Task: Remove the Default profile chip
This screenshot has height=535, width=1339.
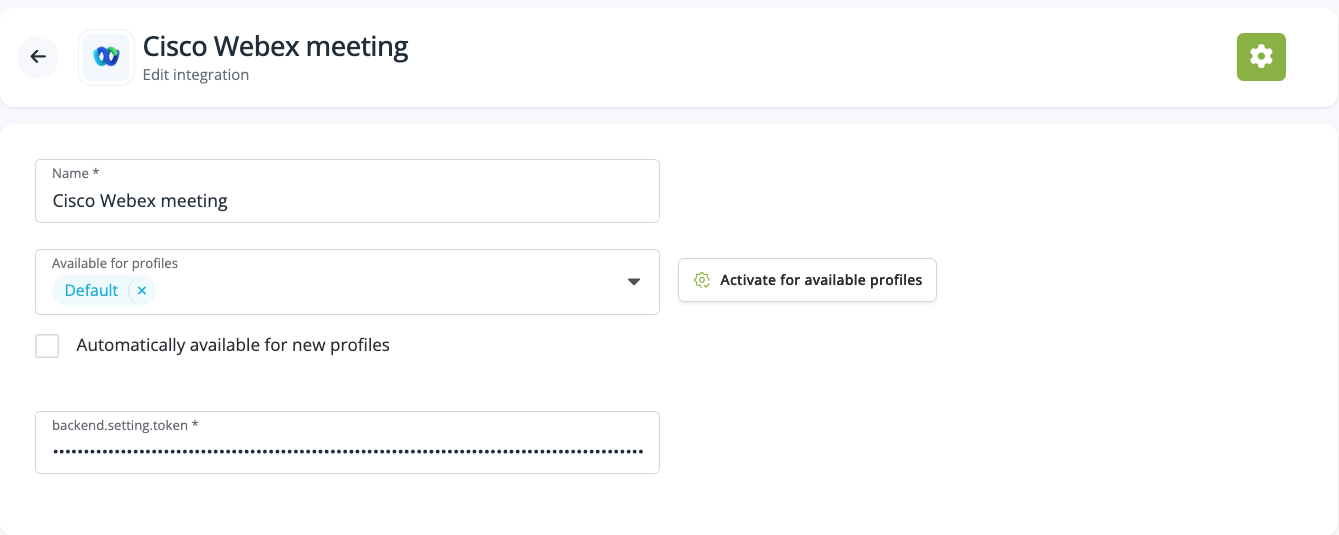Action: [x=142, y=291]
